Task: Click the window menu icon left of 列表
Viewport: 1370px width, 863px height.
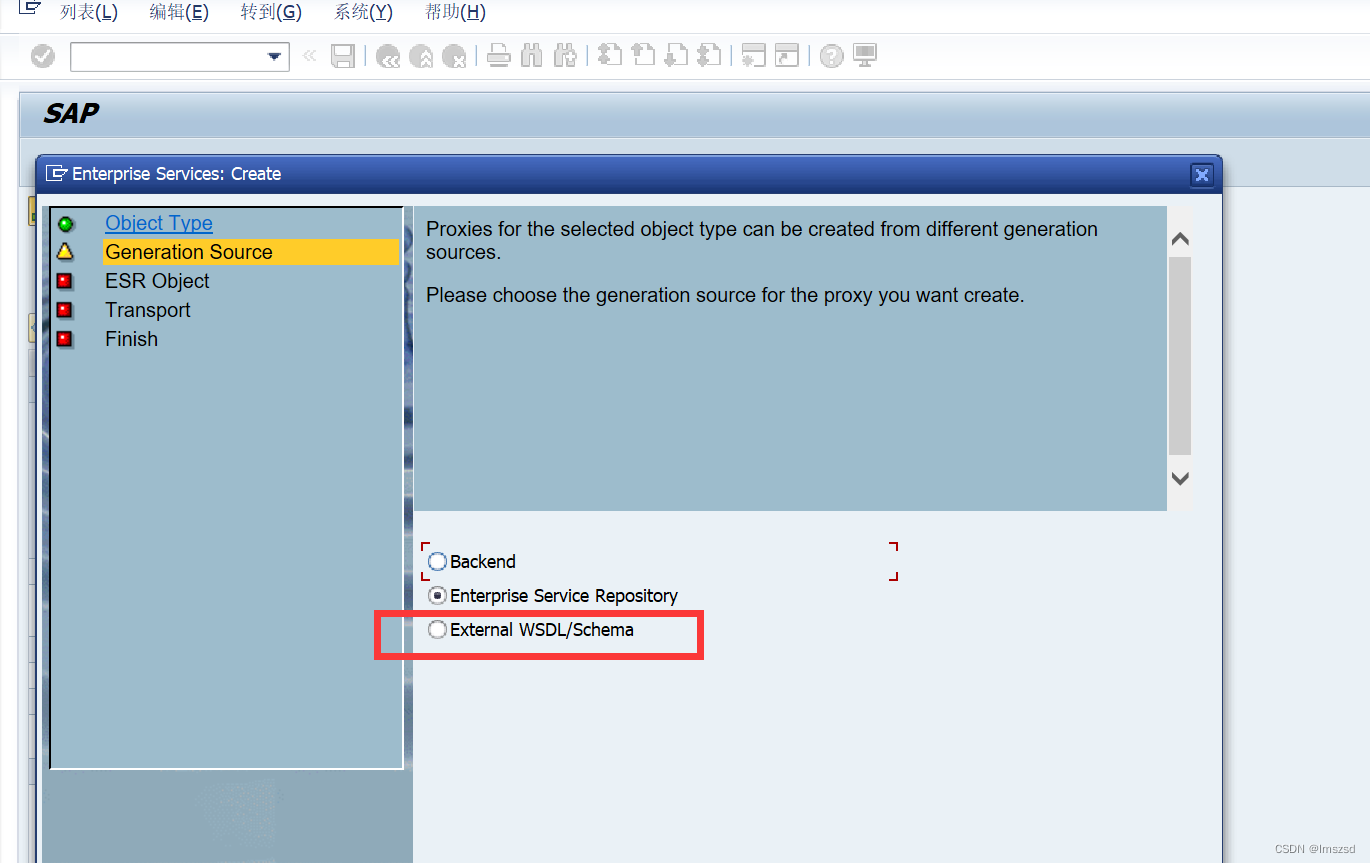Action: pyautogui.click(x=30, y=9)
